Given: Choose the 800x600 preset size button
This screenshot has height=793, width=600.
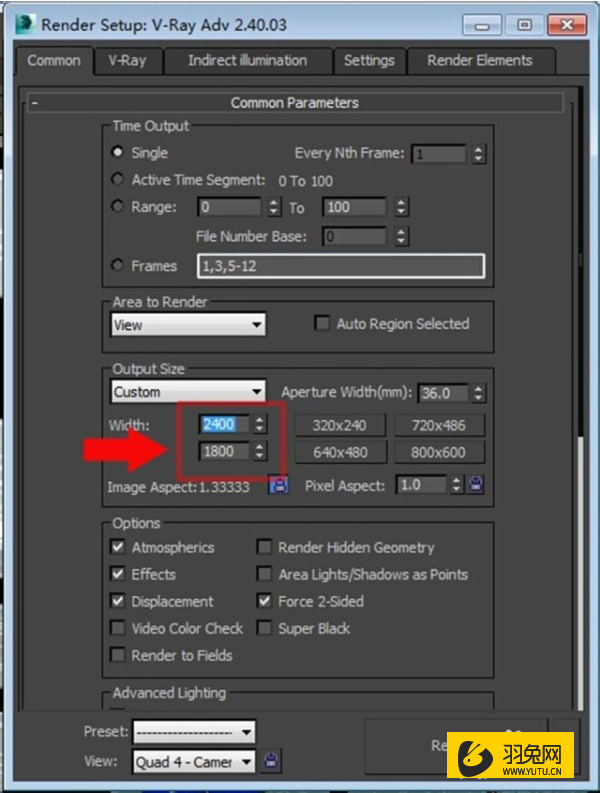Looking at the screenshot, I should (x=439, y=452).
